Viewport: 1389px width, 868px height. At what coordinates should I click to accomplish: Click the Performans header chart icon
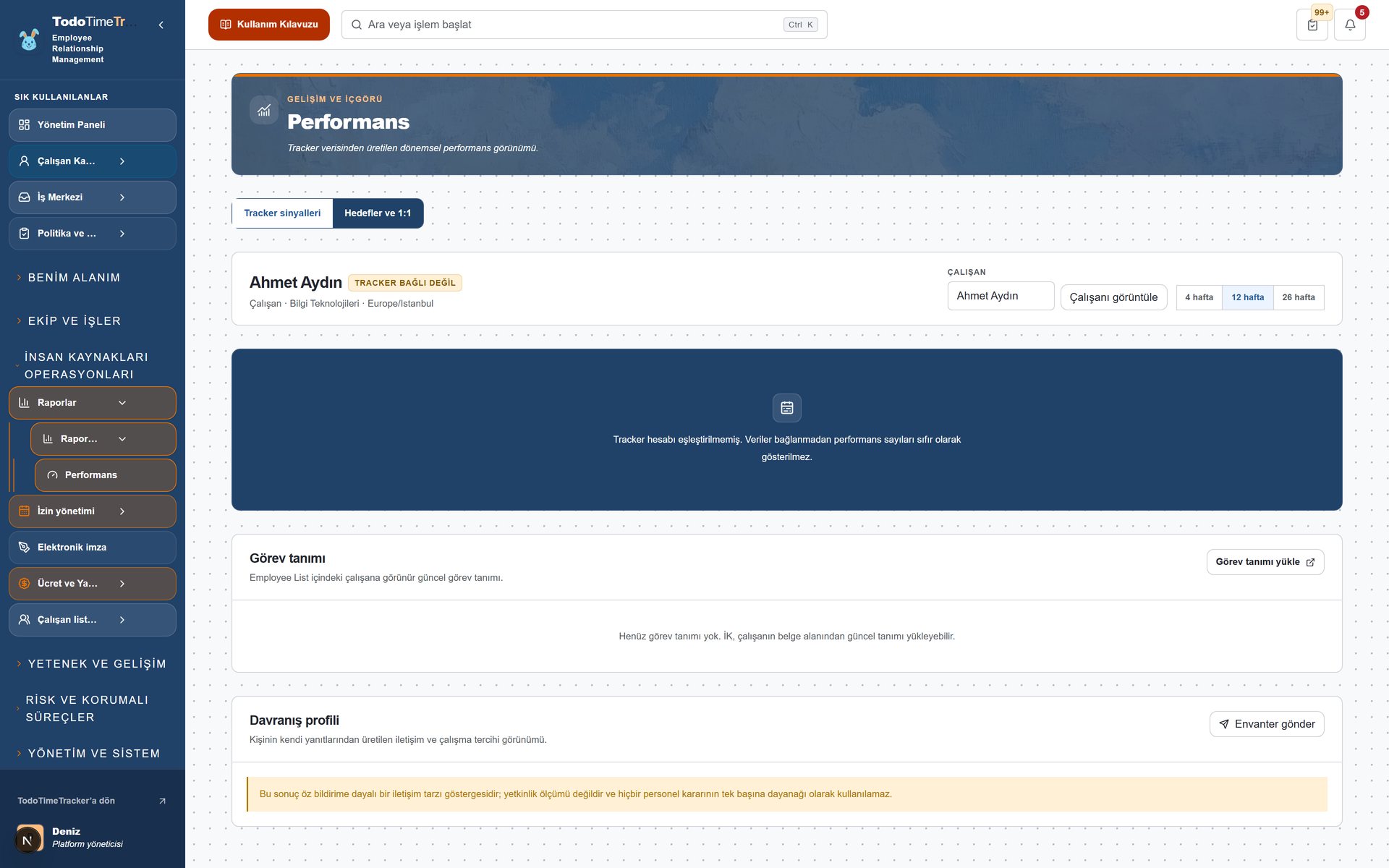coord(264,110)
